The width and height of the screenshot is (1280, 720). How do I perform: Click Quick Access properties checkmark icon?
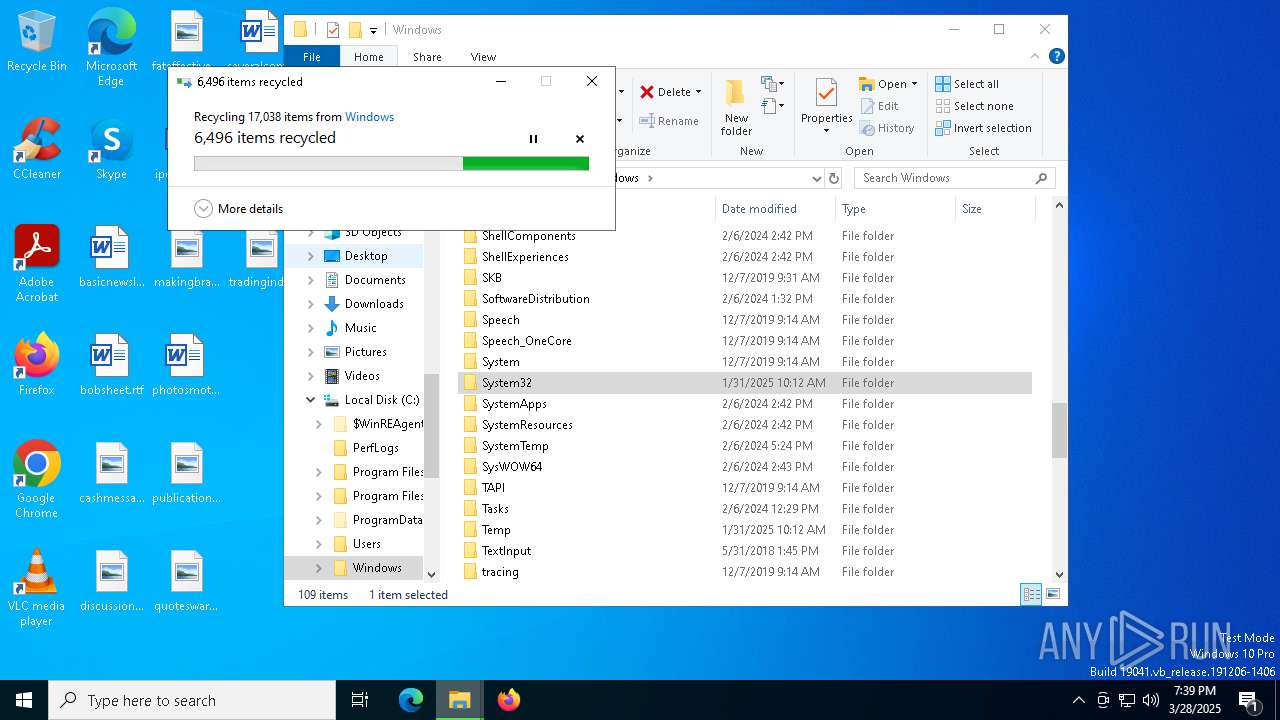coord(333,30)
